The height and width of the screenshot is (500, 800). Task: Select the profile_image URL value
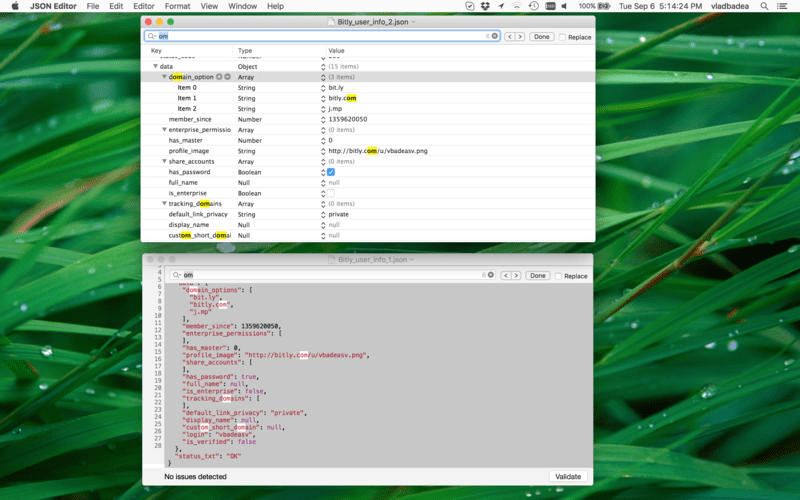378,151
